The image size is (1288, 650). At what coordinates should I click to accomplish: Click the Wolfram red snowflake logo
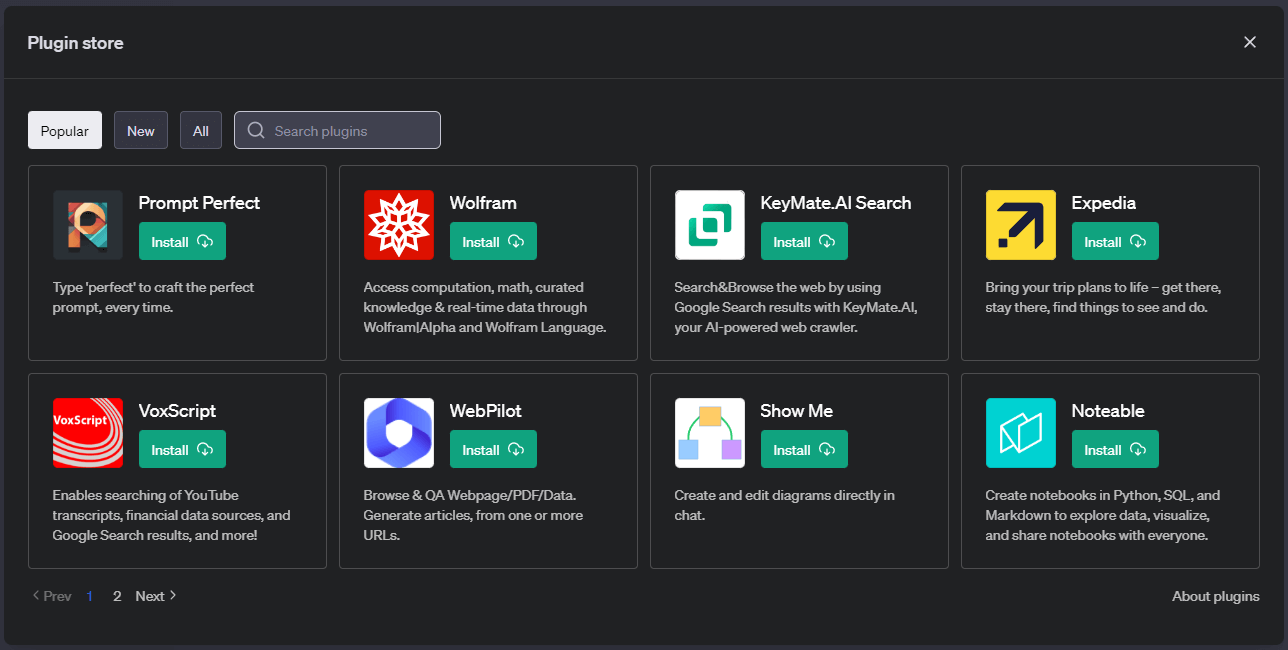pos(399,225)
